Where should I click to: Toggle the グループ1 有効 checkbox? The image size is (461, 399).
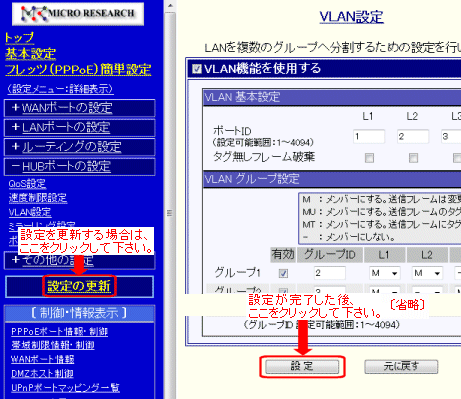pos(283,273)
